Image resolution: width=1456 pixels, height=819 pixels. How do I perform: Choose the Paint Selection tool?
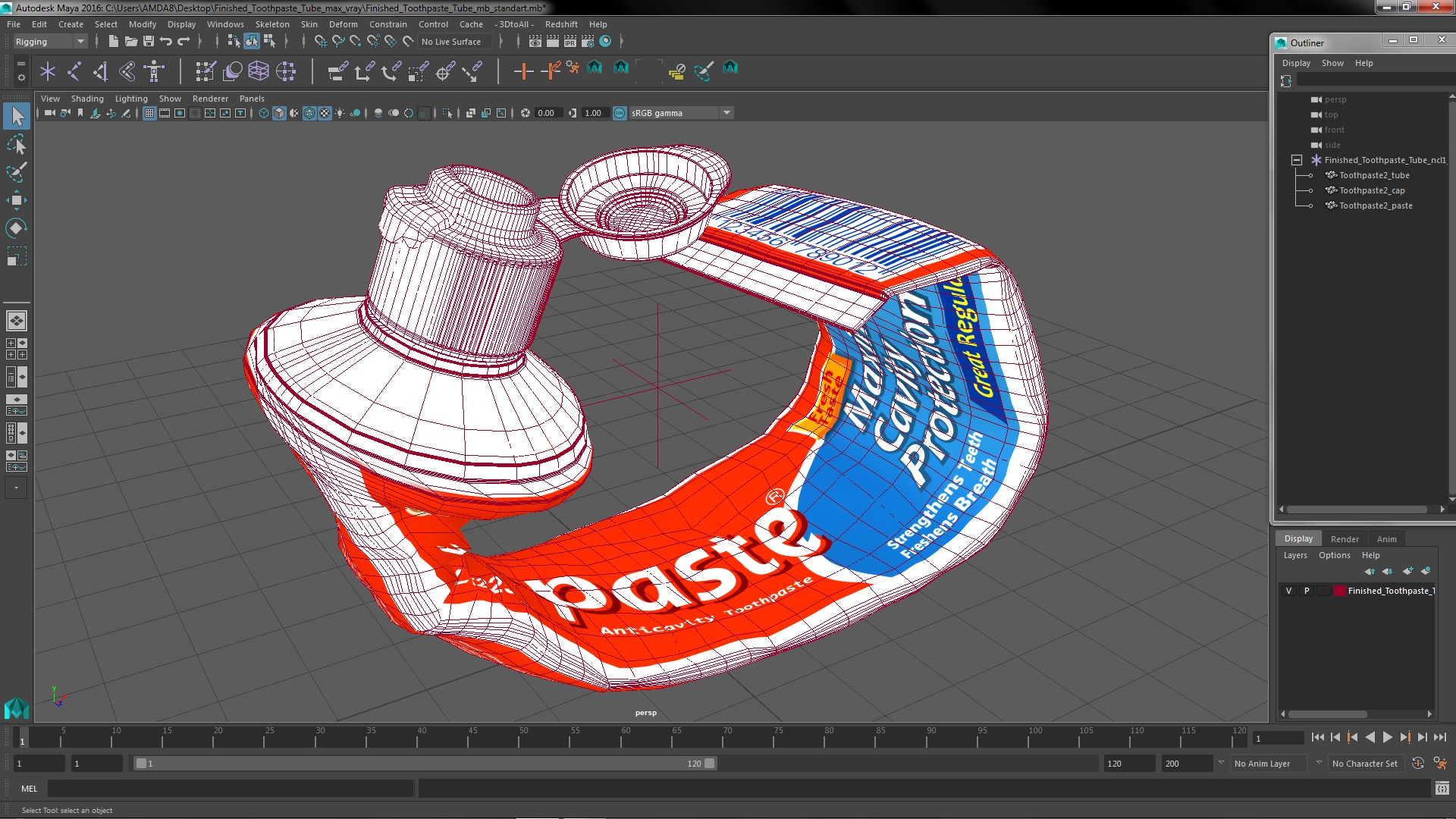point(17,172)
